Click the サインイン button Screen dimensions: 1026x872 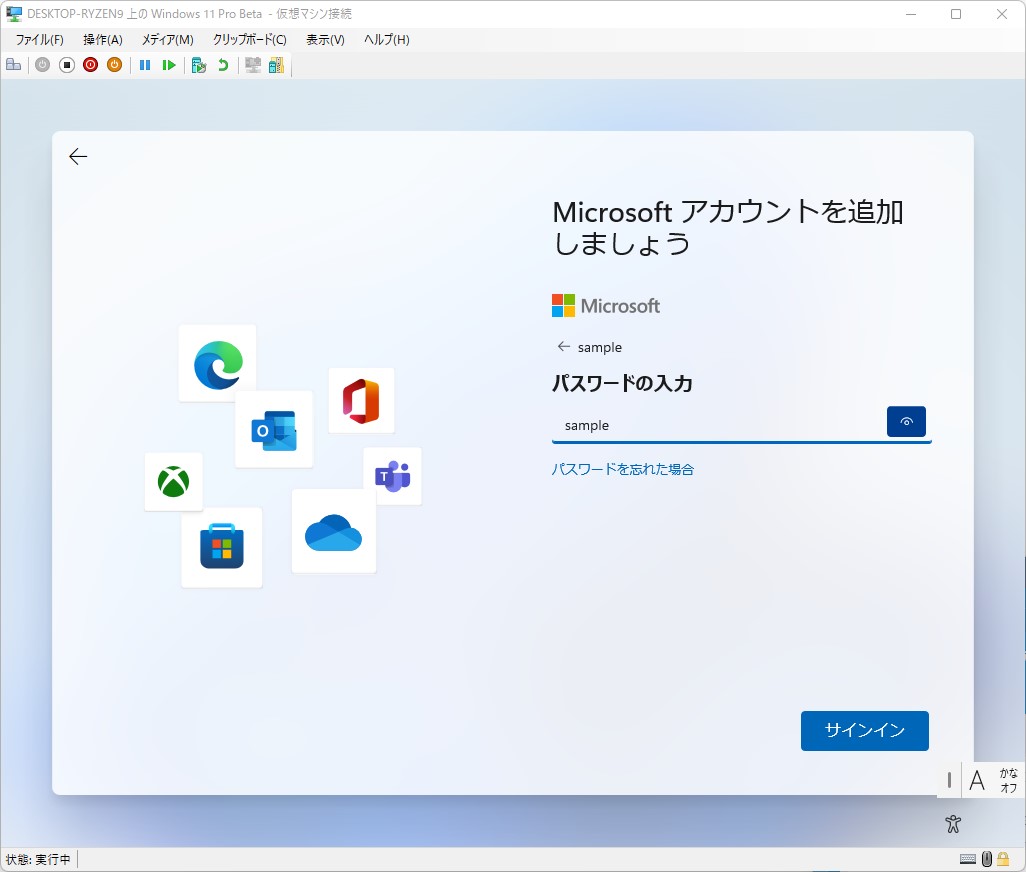tap(864, 731)
